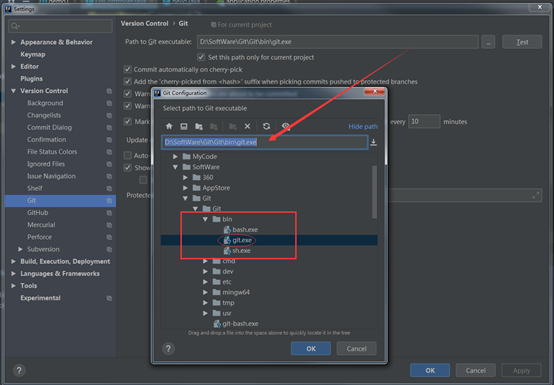Click Test button for Git executable
The width and height of the screenshot is (554, 385).
point(522,42)
